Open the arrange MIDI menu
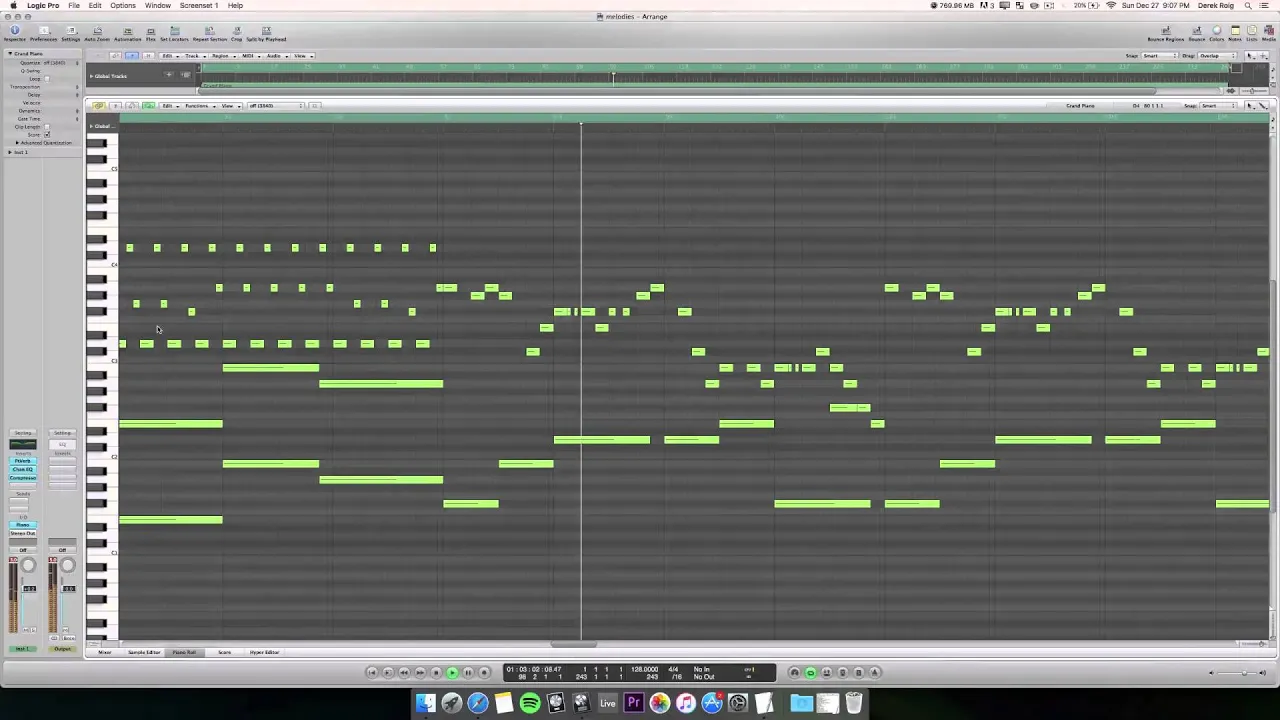Screen dimensions: 1280x720 (251, 56)
